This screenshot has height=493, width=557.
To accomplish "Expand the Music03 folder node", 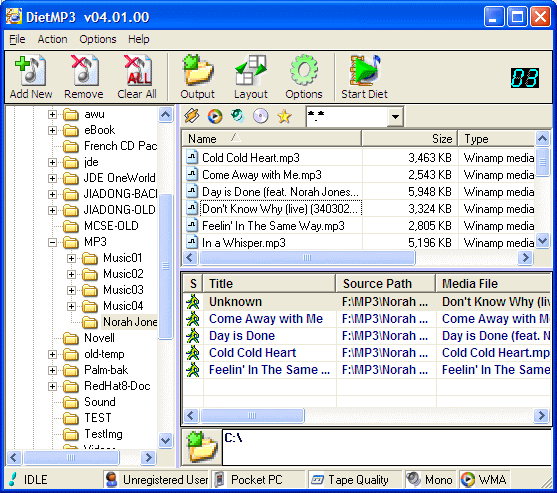I will pos(71,290).
